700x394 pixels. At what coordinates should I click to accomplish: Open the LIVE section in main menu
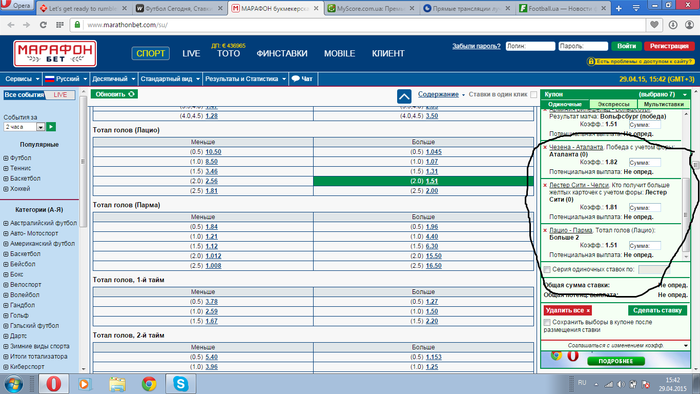pos(191,54)
